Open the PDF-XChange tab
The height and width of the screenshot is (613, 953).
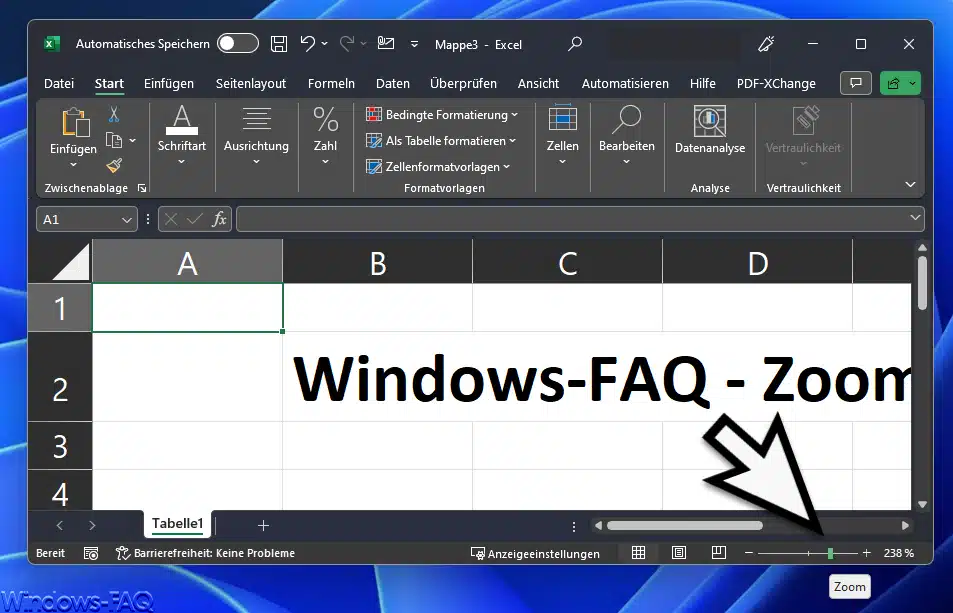click(x=776, y=83)
